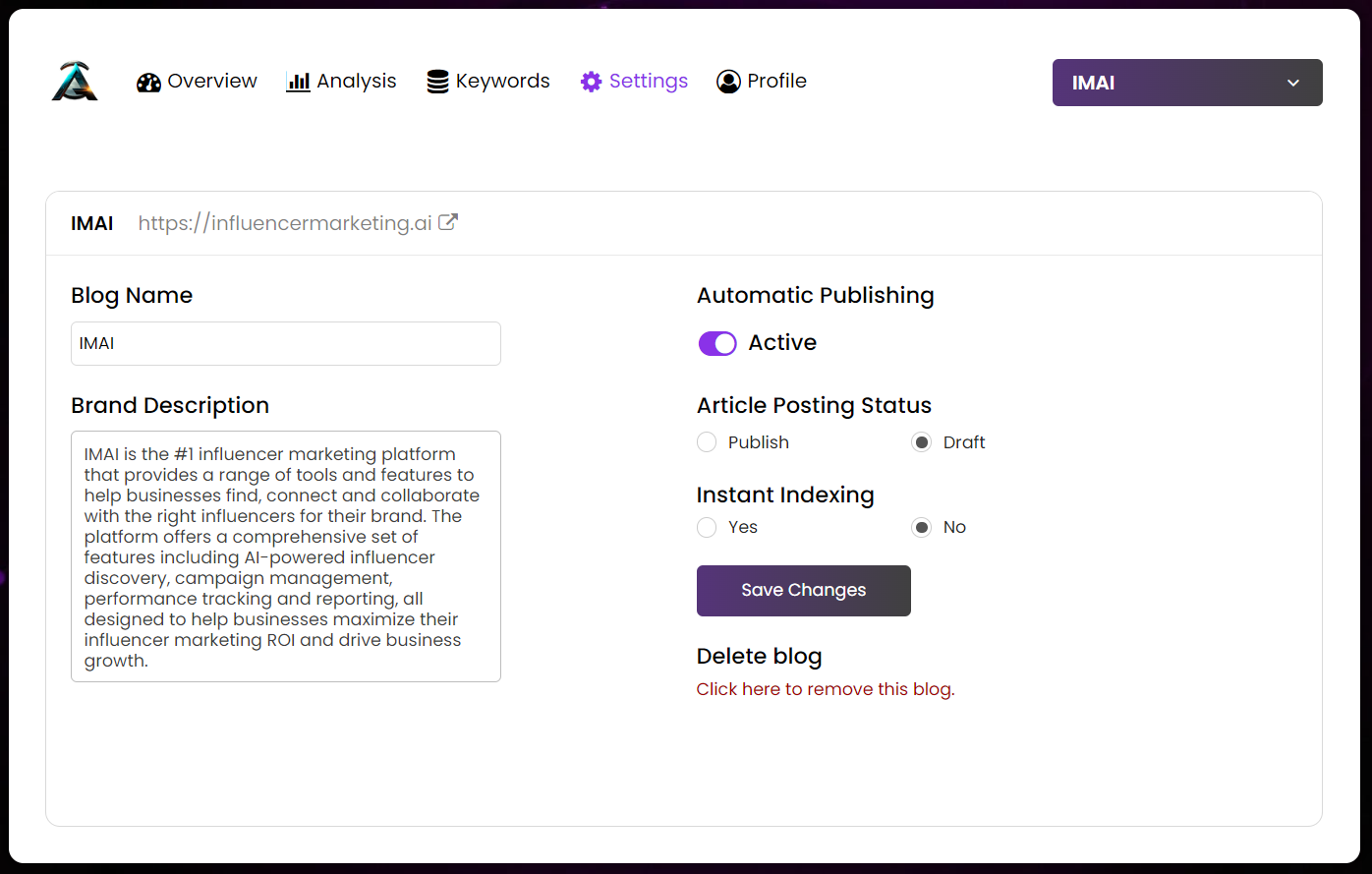1372x874 pixels.
Task: Expand the chevron on the IMAI selector
Action: tap(1293, 84)
